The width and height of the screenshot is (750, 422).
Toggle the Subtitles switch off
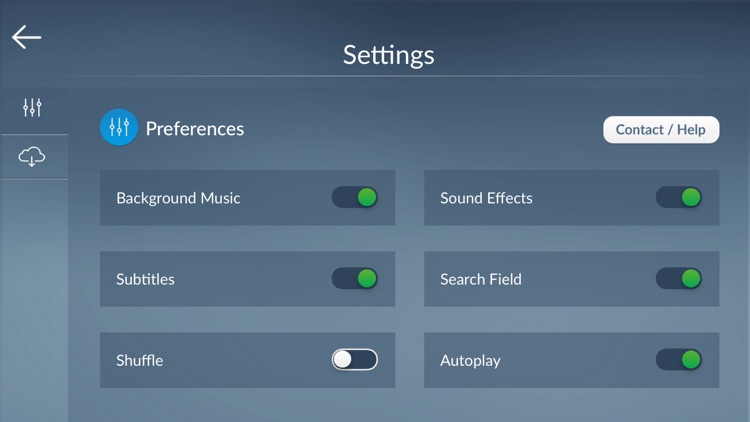(x=354, y=278)
